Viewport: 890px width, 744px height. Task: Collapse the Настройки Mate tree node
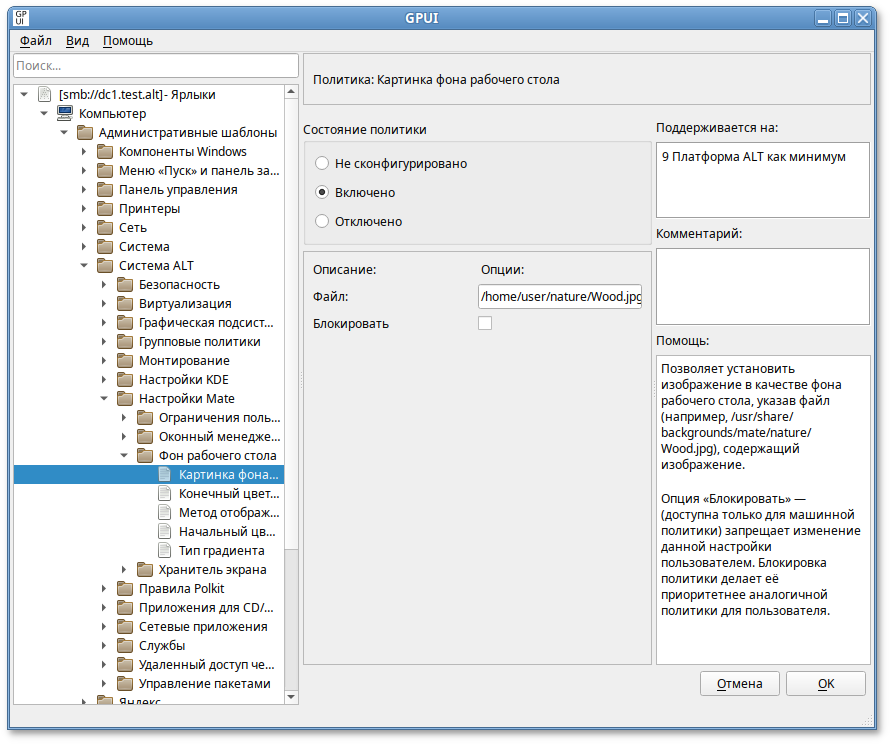click(104, 399)
